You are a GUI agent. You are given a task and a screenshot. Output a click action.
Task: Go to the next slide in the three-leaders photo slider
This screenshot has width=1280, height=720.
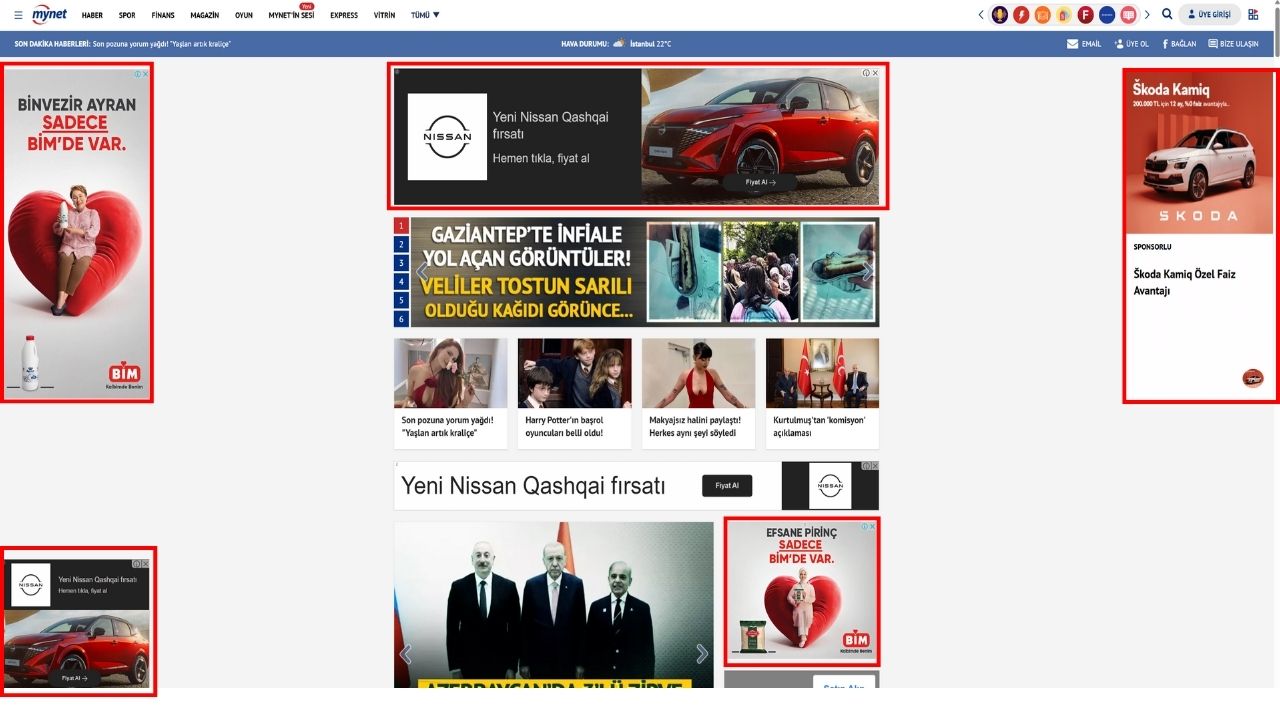(x=702, y=654)
